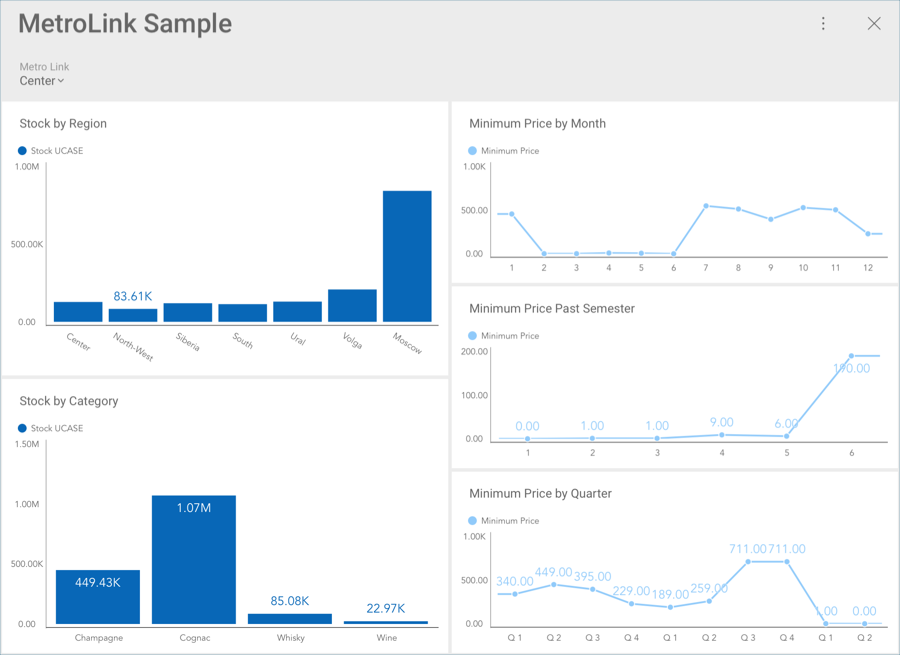Toggle Stock UCASE legend in Stock by Region

tap(51, 151)
